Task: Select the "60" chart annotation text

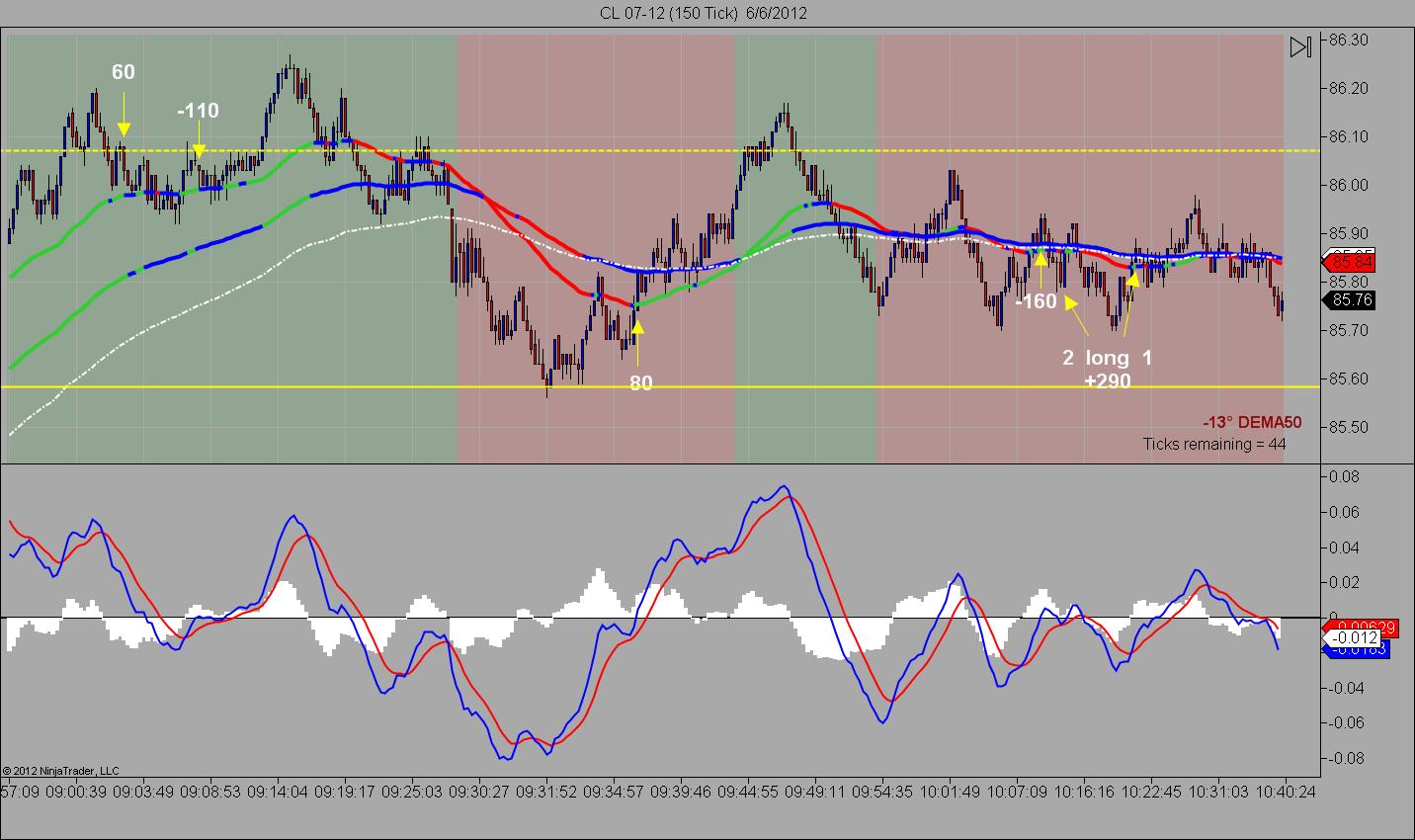Action: [x=124, y=72]
